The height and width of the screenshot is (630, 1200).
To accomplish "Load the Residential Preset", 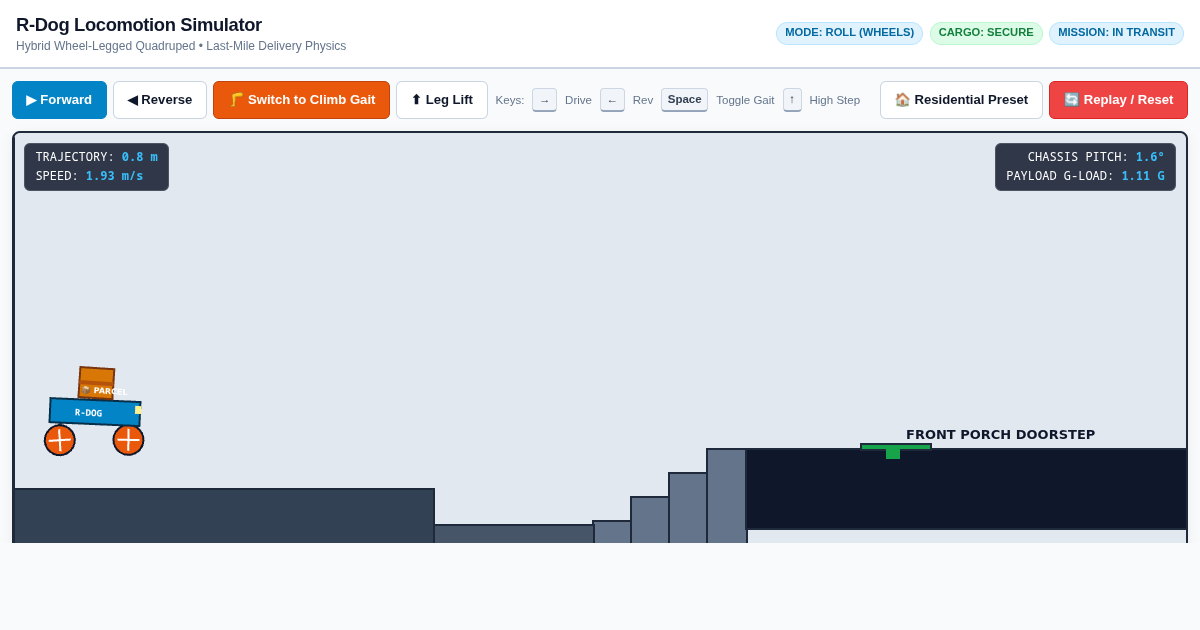I will pos(961,100).
